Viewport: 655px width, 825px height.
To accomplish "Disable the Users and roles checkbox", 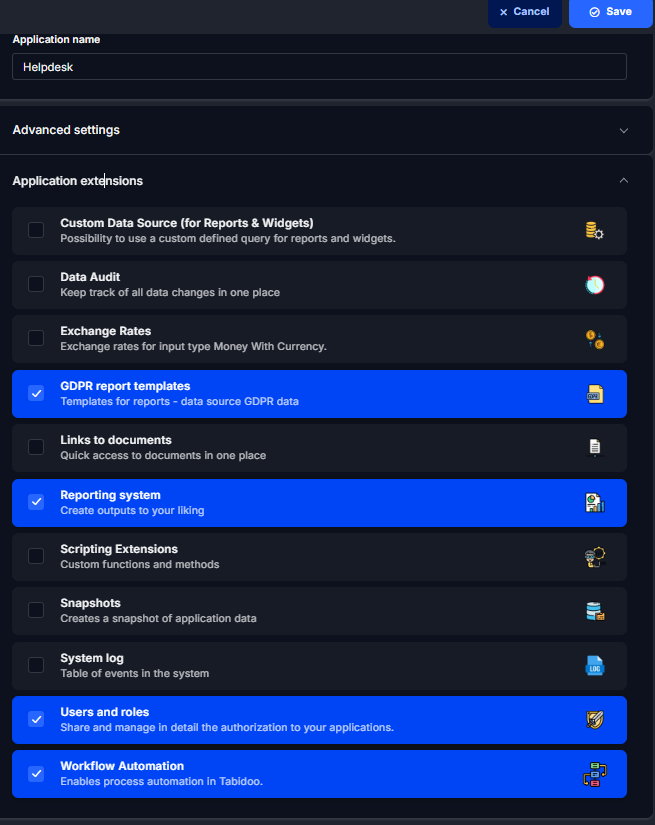I will coord(36,719).
